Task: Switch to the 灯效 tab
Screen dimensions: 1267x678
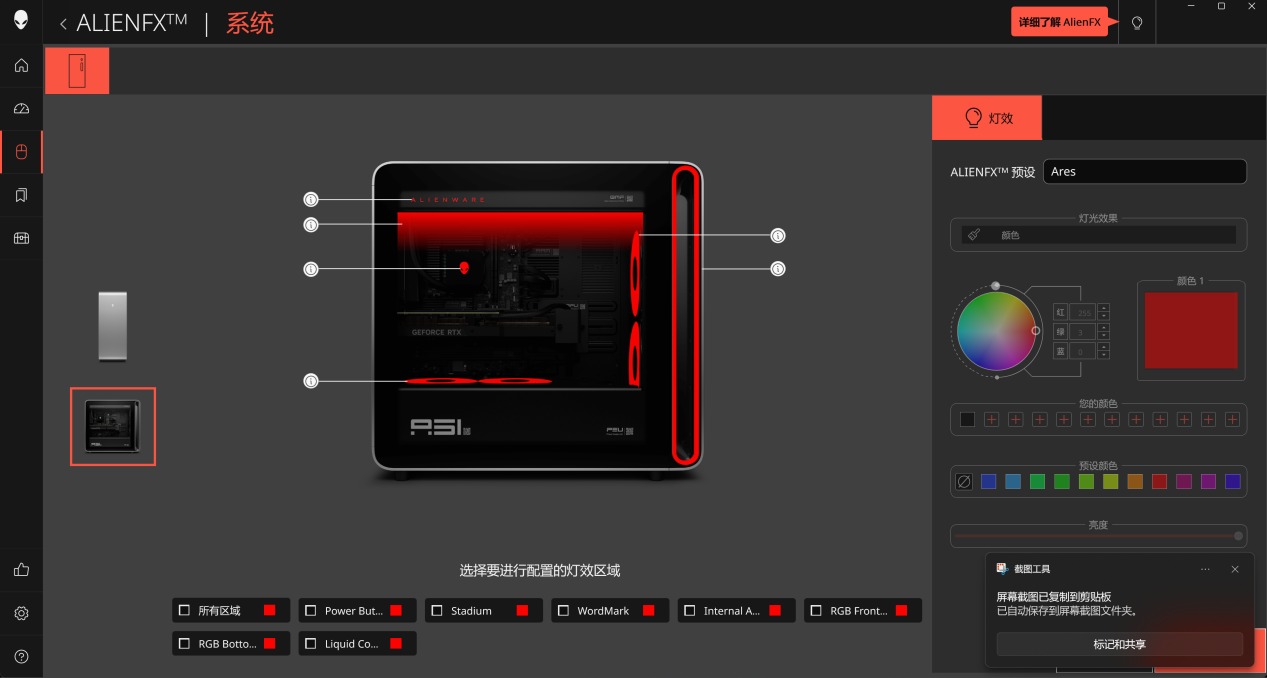Action: (987, 118)
